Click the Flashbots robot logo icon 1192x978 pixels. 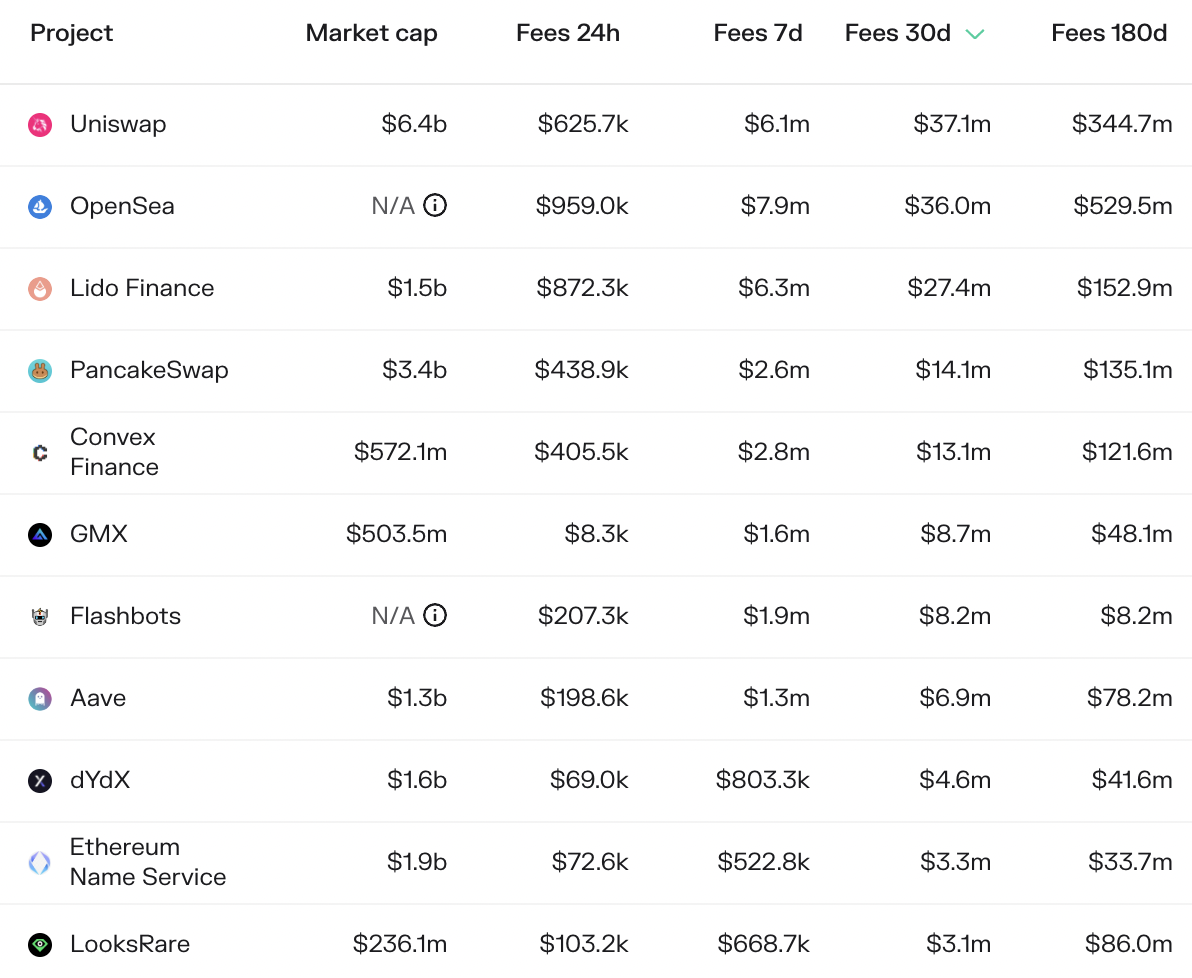(40, 617)
